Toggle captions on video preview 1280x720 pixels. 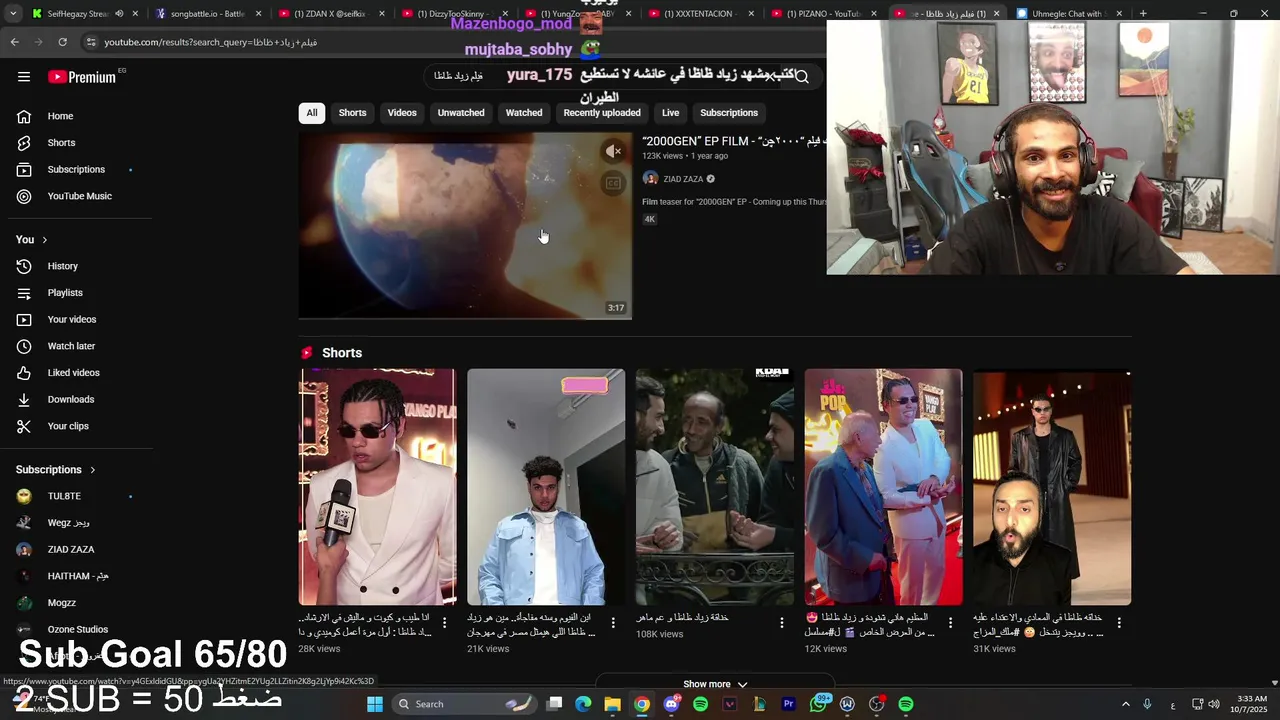point(613,183)
